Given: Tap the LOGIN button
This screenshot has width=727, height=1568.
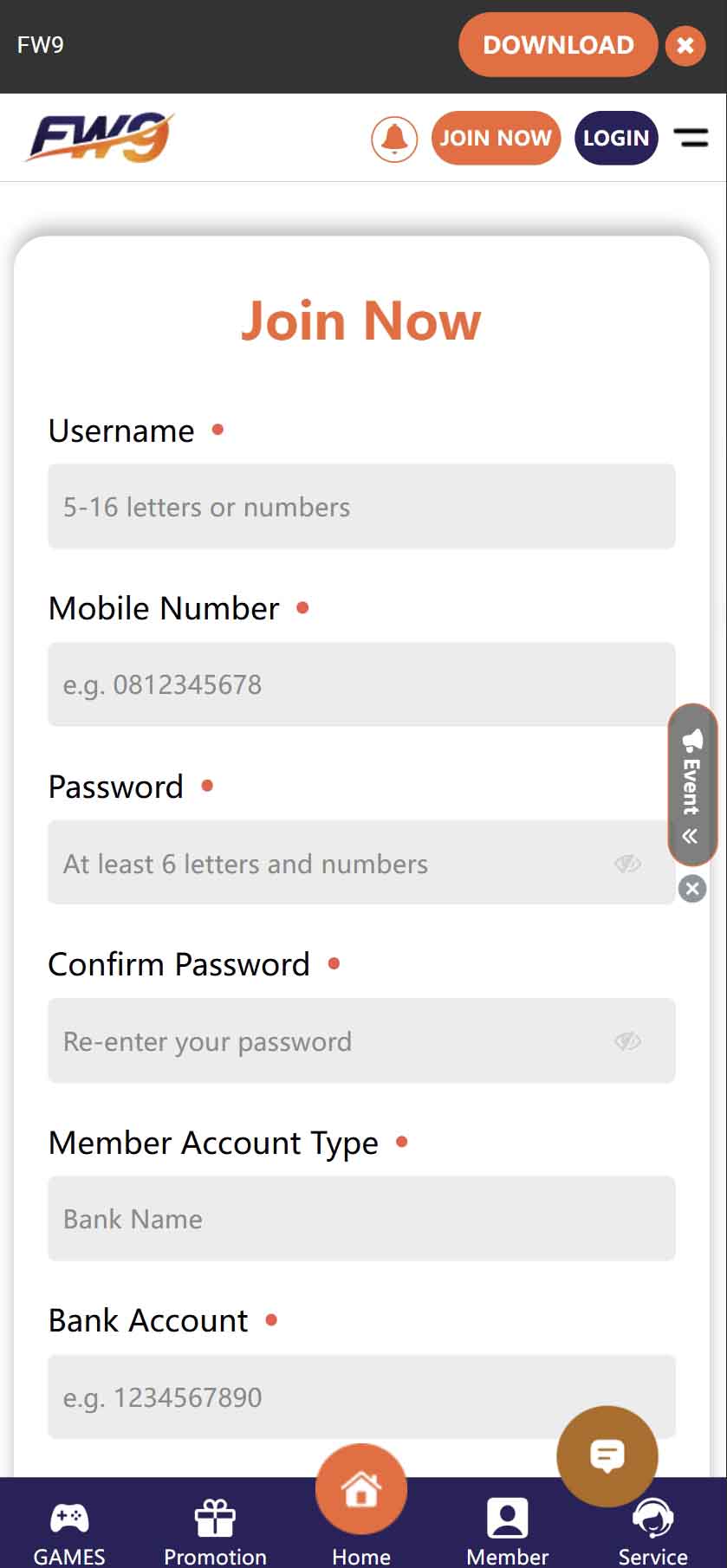Looking at the screenshot, I should click(x=616, y=138).
